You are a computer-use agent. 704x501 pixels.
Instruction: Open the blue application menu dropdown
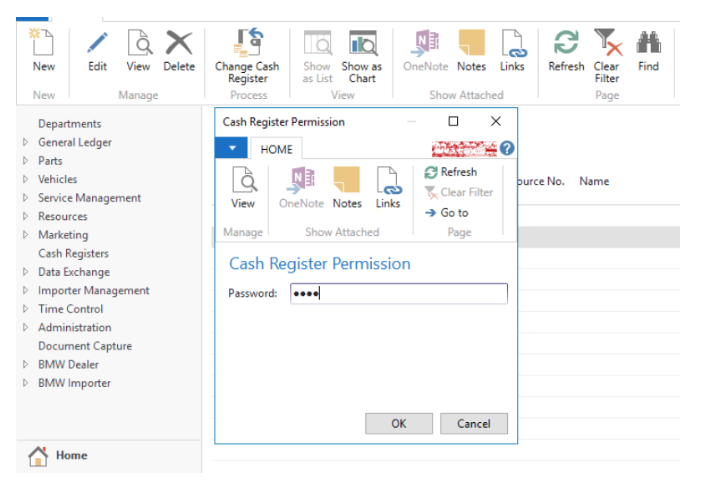(231, 149)
